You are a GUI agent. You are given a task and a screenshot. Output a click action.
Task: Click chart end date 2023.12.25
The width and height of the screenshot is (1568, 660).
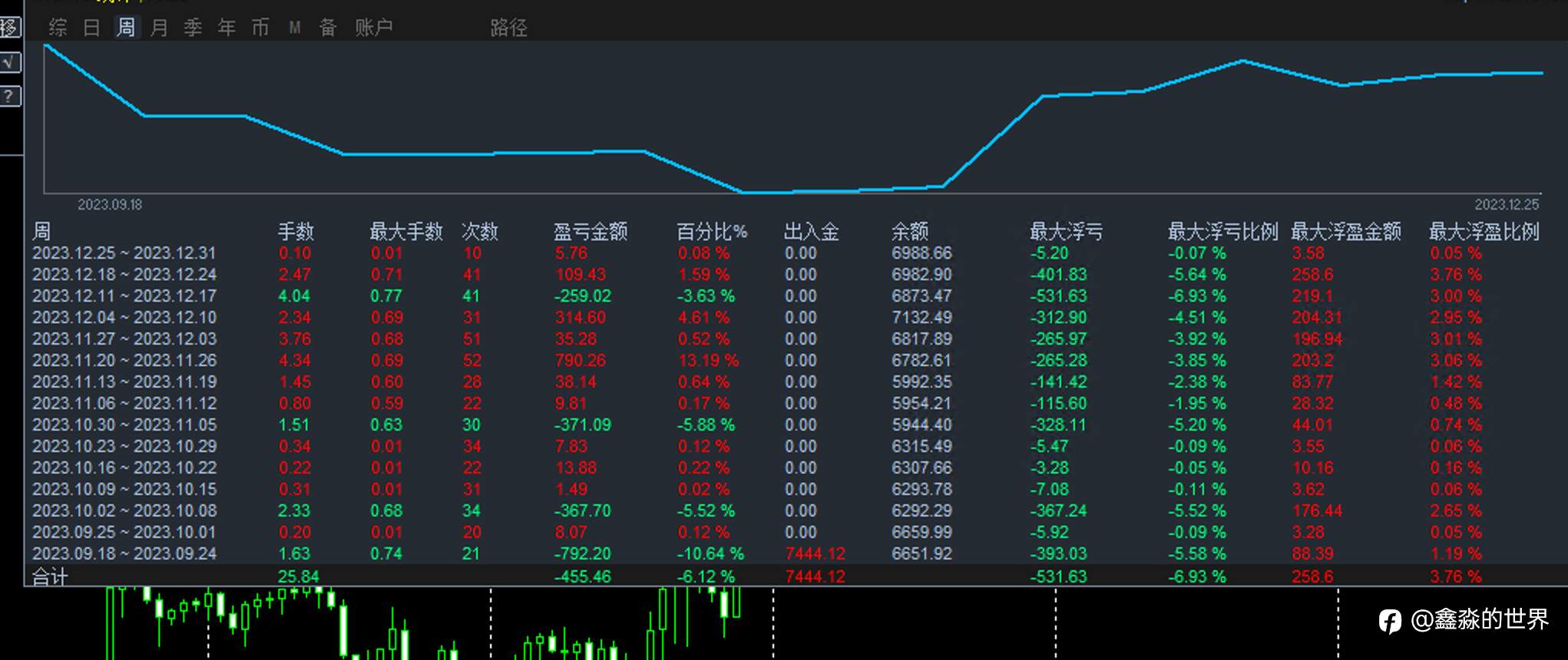click(x=1507, y=205)
